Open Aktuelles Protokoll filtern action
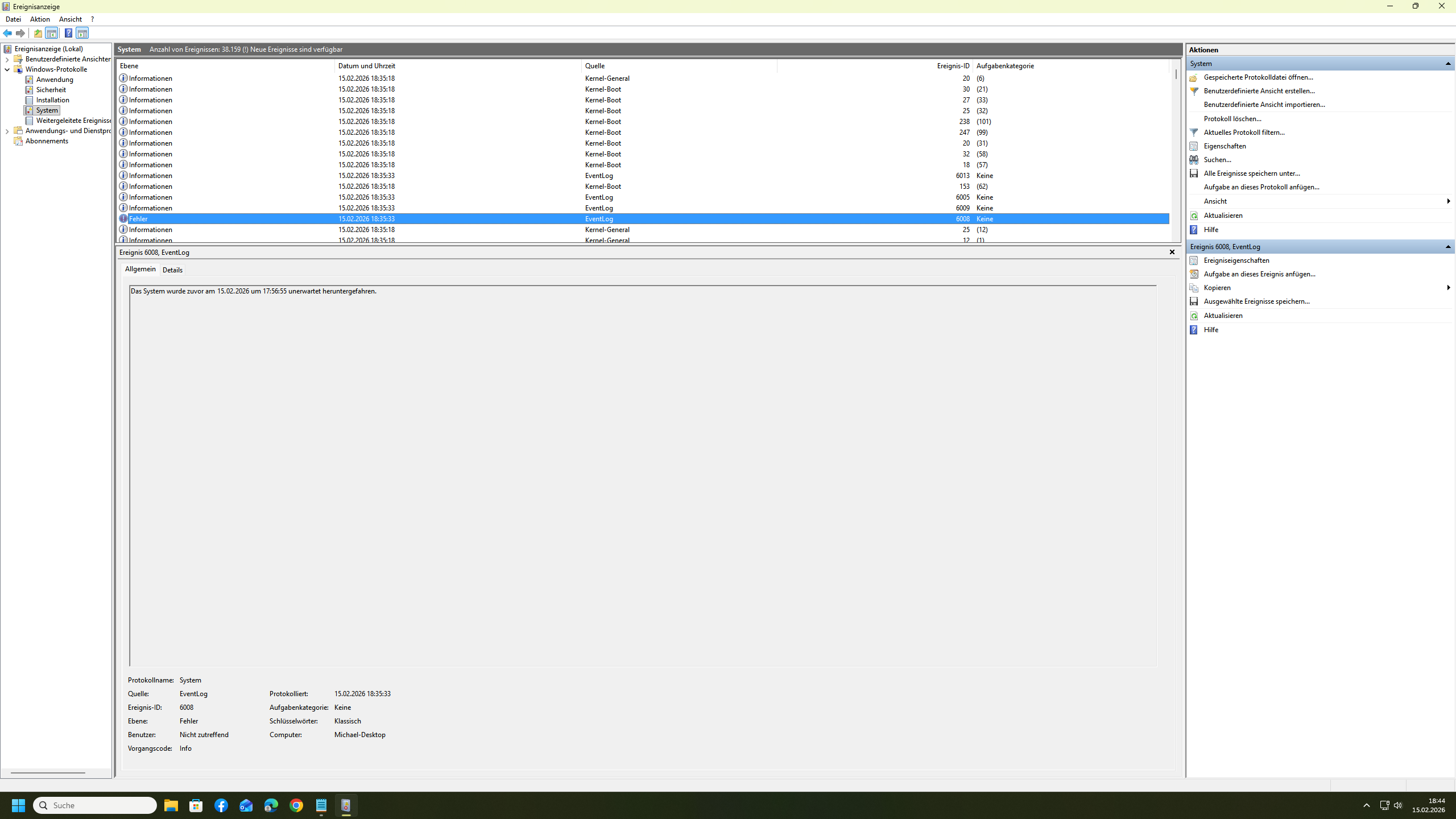The image size is (1456, 819). [1244, 133]
